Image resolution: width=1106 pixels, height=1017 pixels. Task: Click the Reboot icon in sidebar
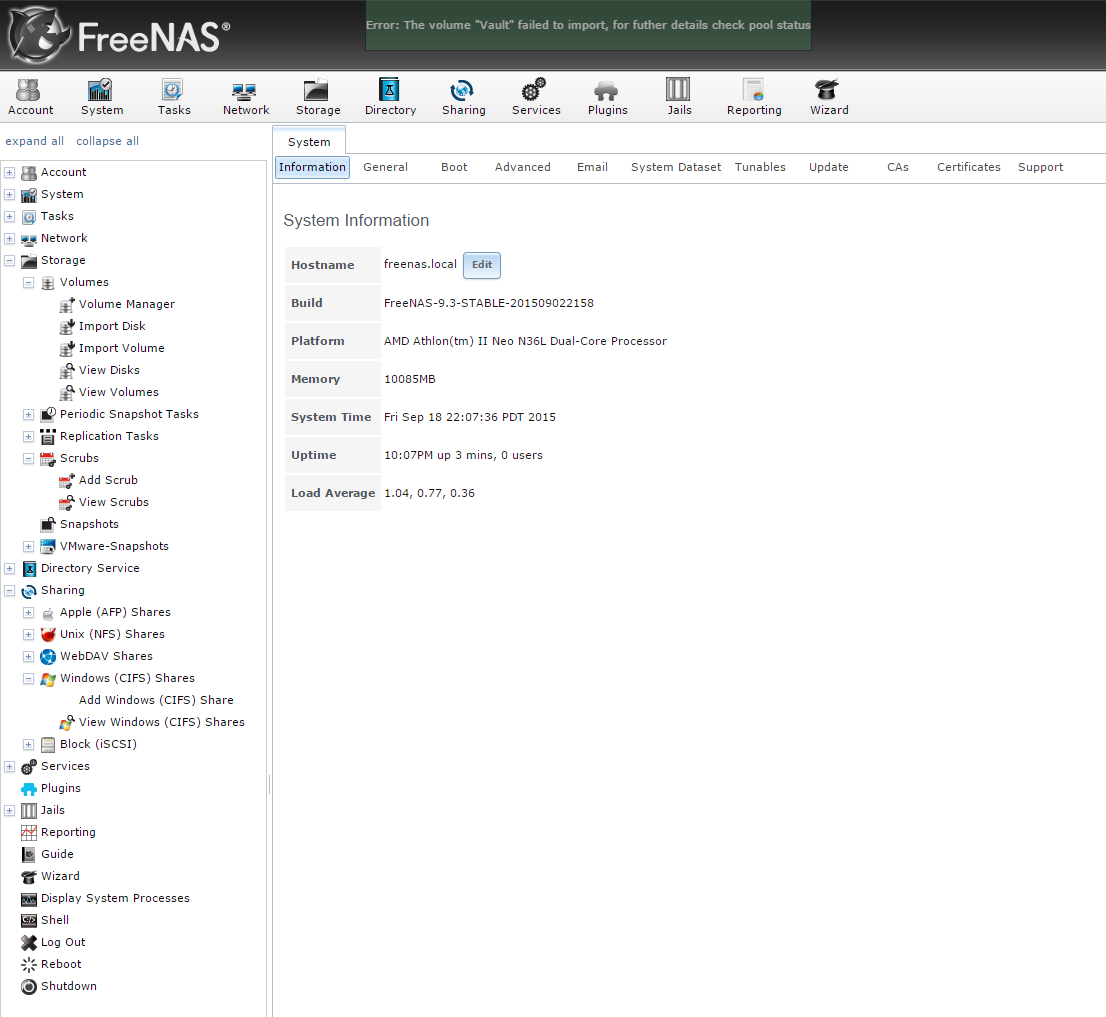[x=29, y=964]
